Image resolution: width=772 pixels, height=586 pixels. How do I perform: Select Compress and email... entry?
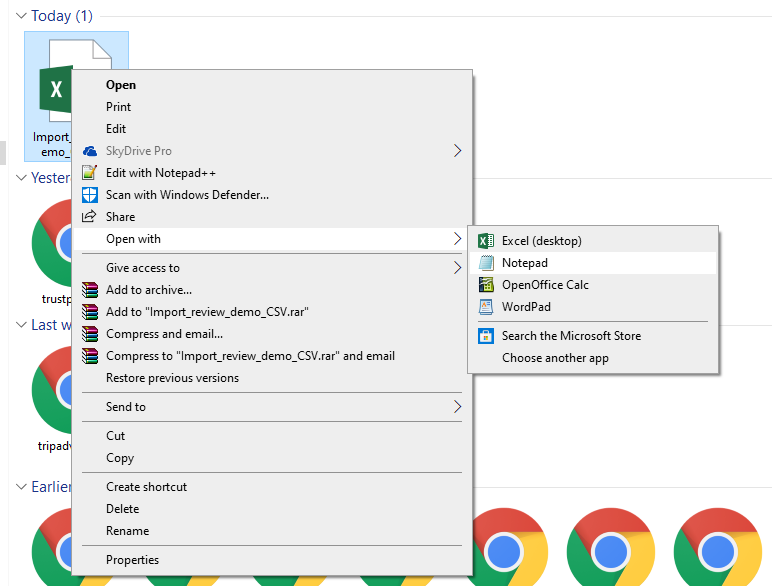tap(272, 334)
